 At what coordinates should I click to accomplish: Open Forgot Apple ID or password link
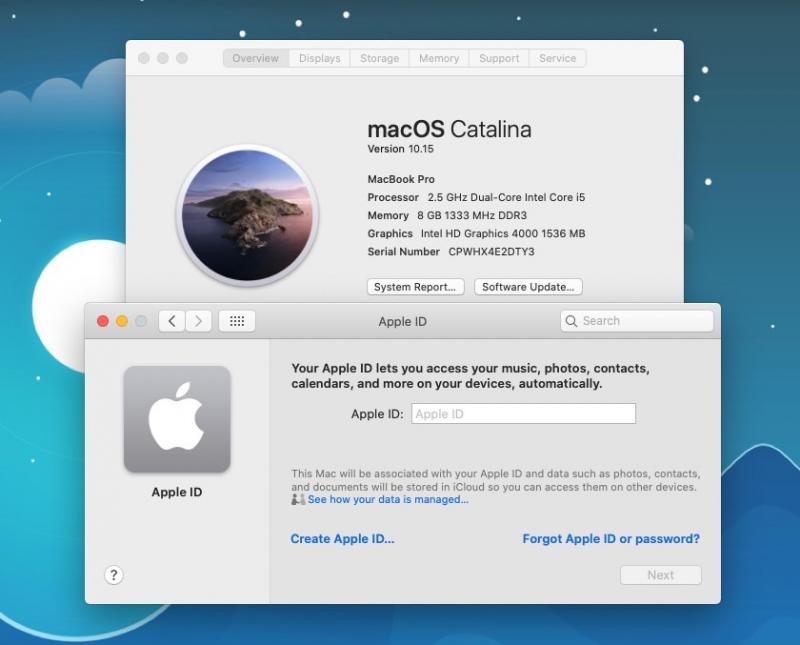[611, 538]
